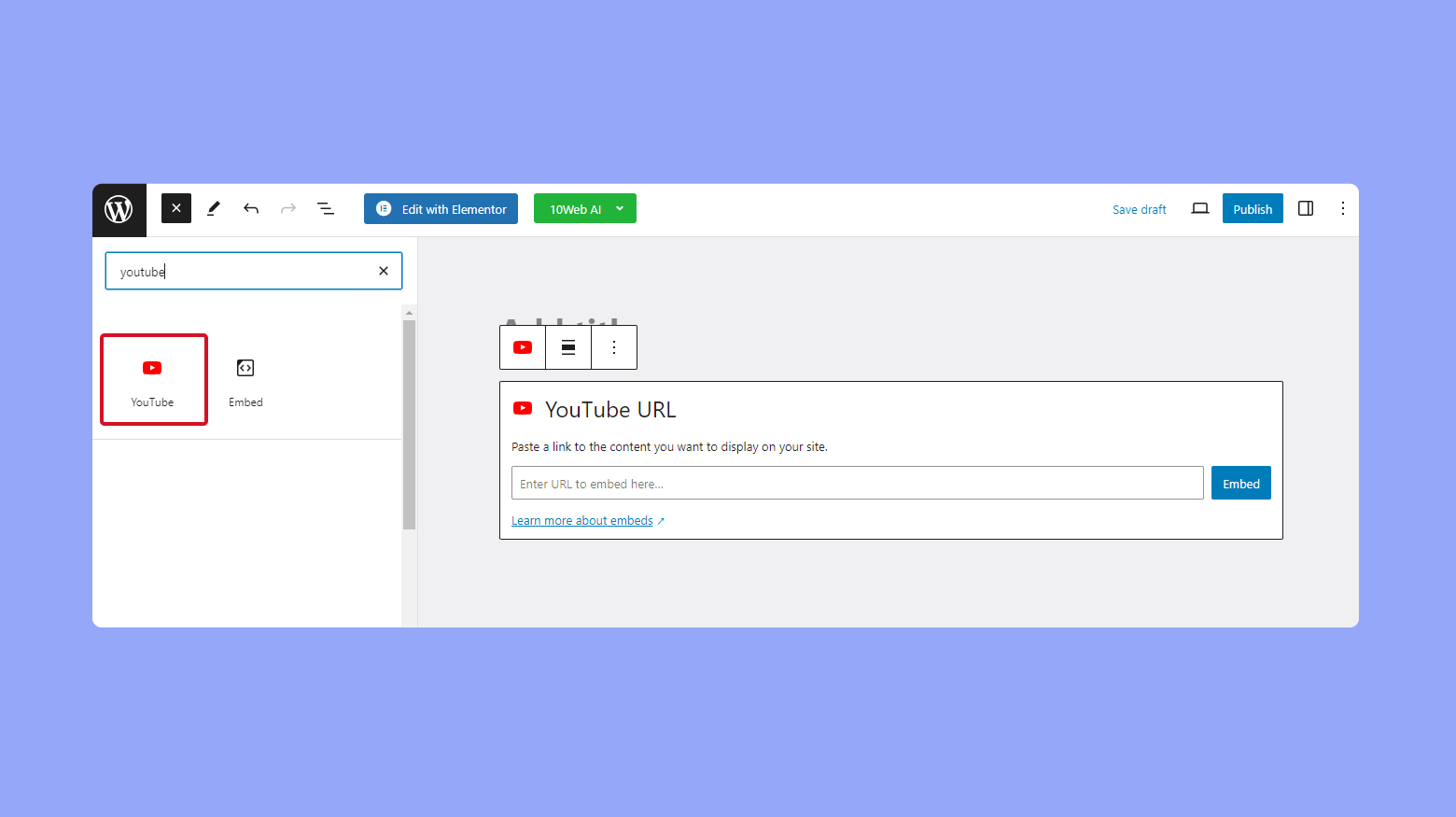
Task: Select the Embed block in the inserter
Action: tap(245, 379)
